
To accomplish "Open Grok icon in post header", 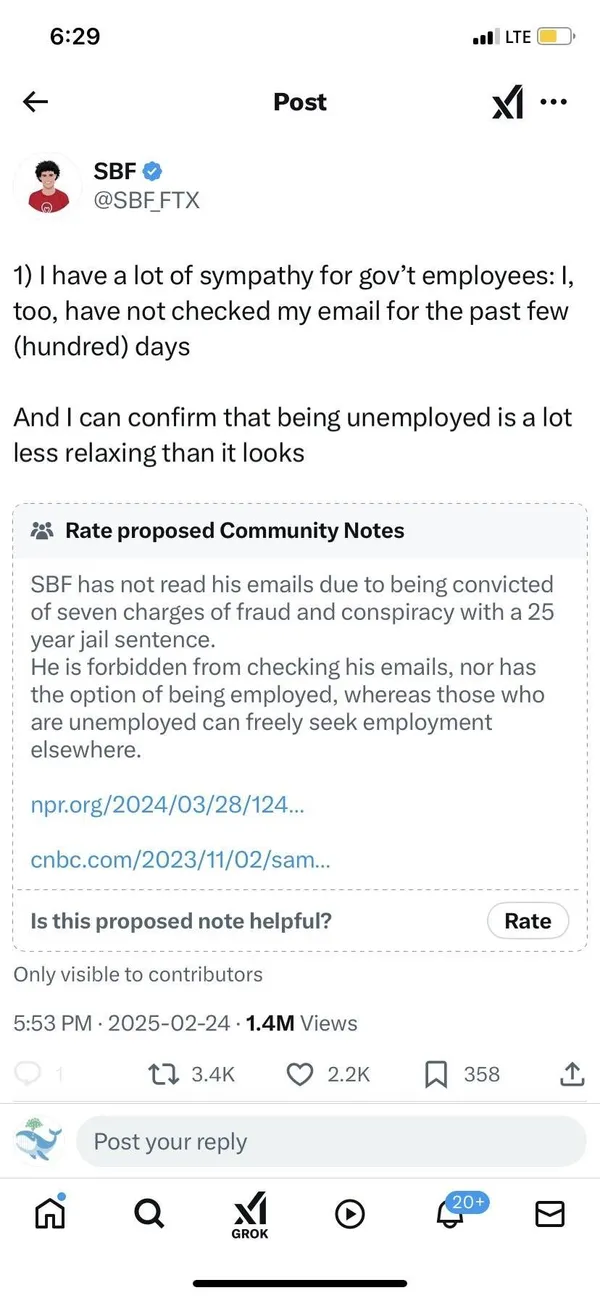I will (x=508, y=102).
